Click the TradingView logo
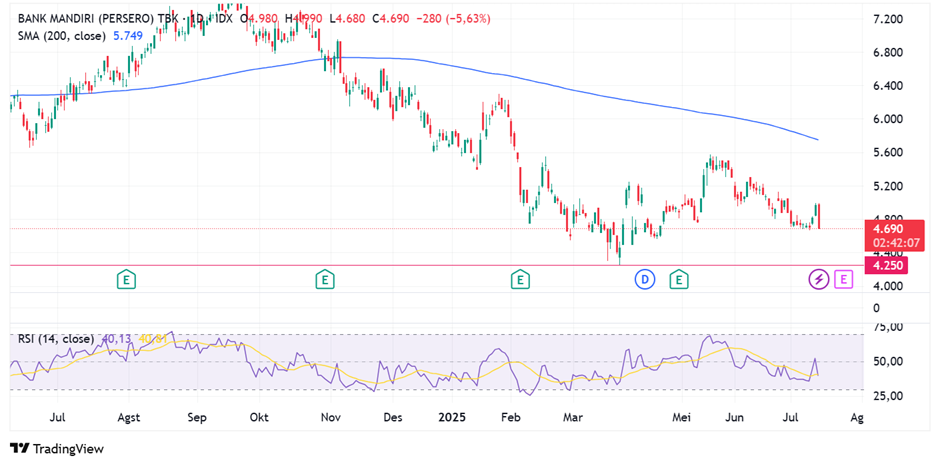The width and height of the screenshot is (940, 463). [57, 449]
